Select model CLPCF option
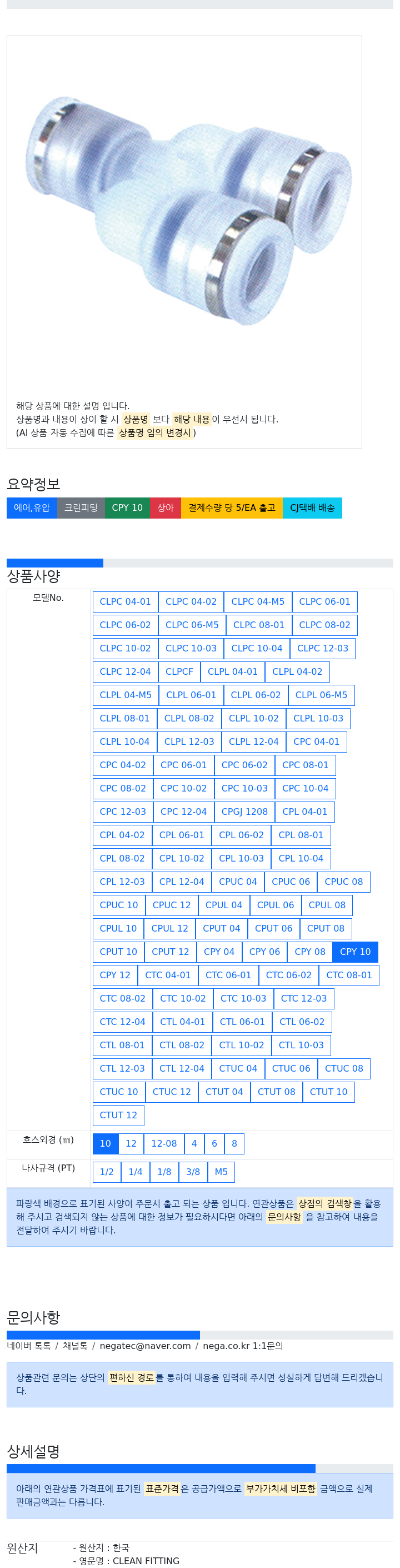Viewport: 400px width, 1568px height. point(179,671)
